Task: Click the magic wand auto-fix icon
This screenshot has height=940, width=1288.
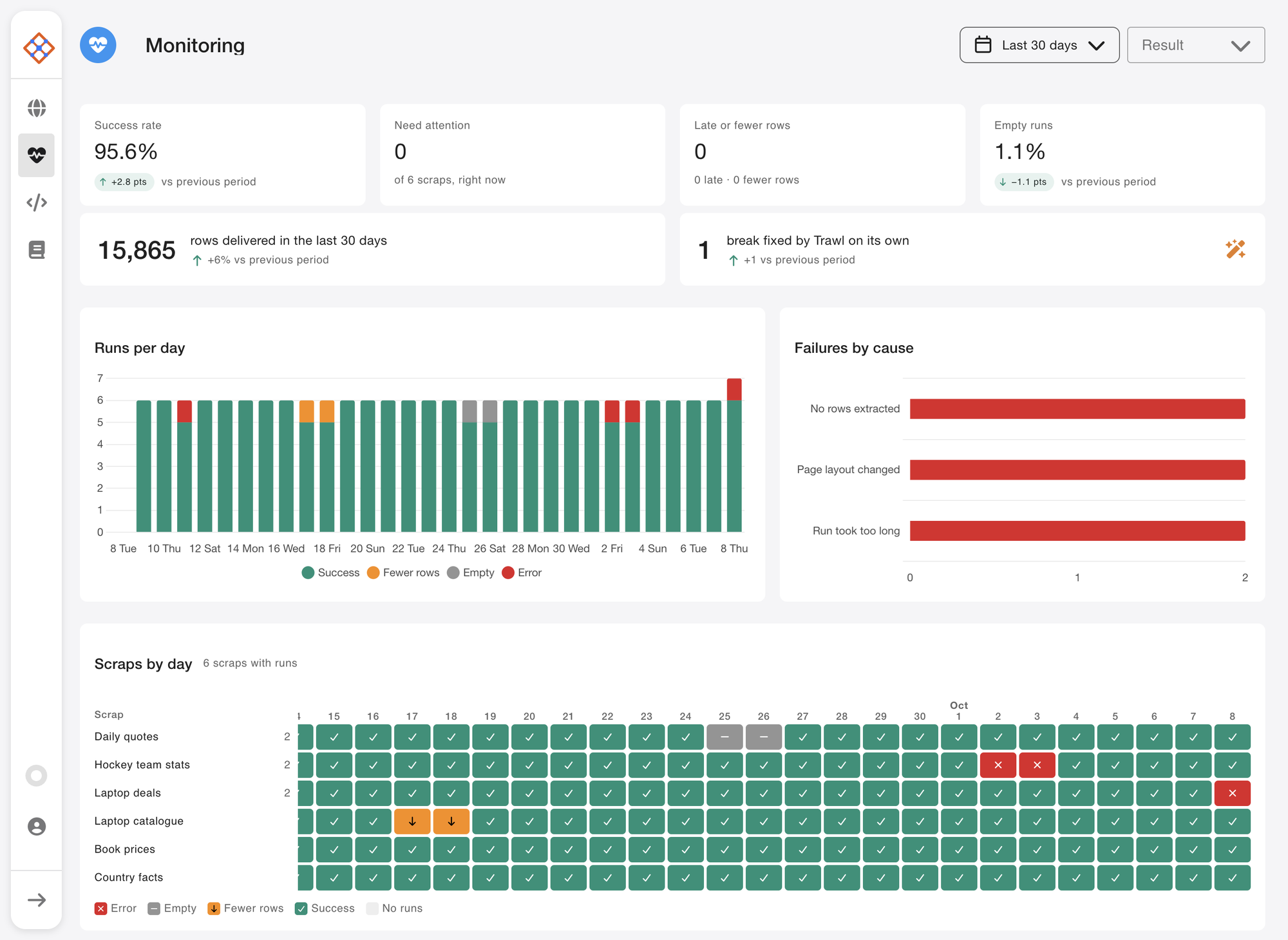Action: (x=1235, y=249)
